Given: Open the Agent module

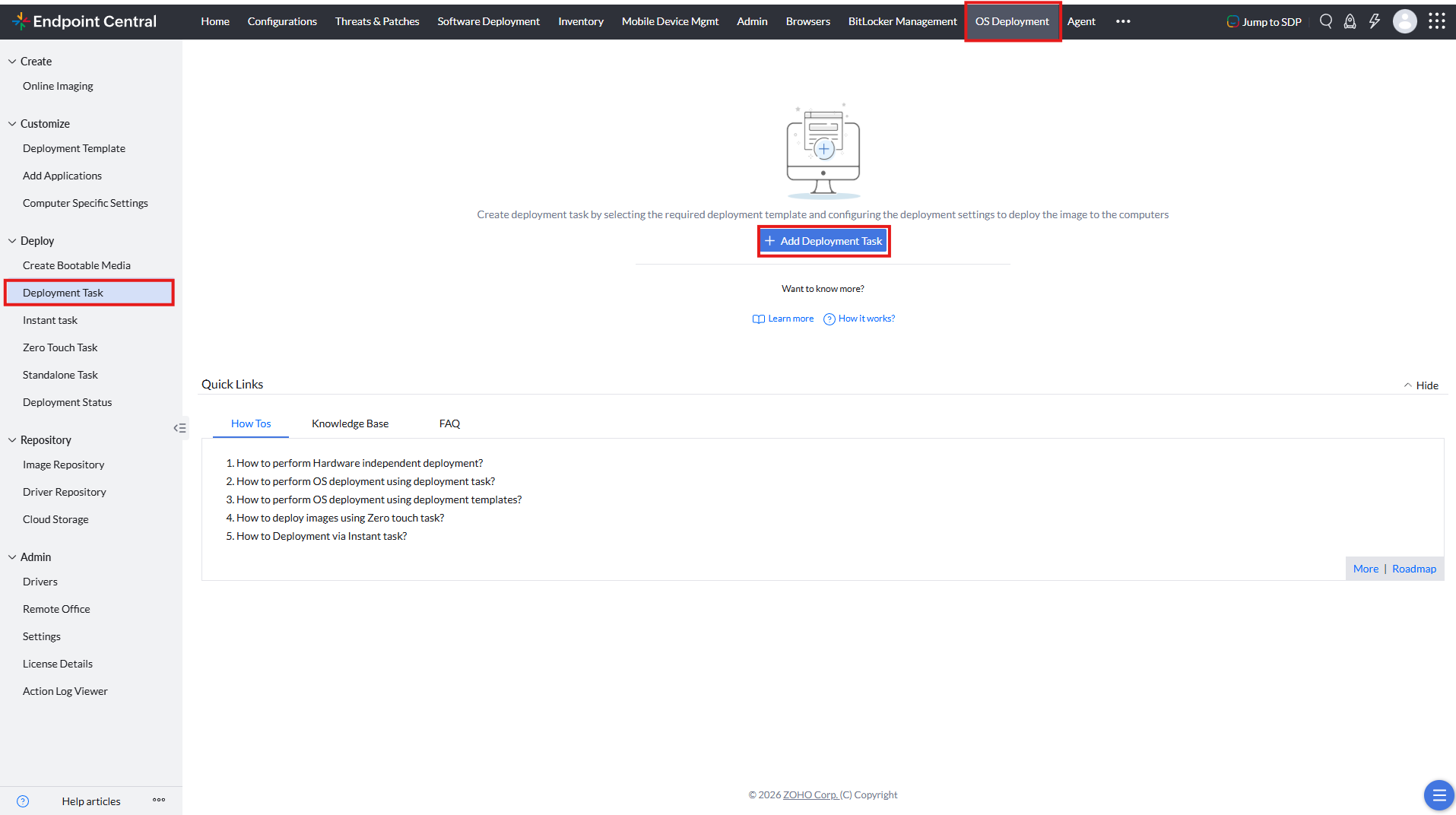Looking at the screenshot, I should [x=1081, y=21].
